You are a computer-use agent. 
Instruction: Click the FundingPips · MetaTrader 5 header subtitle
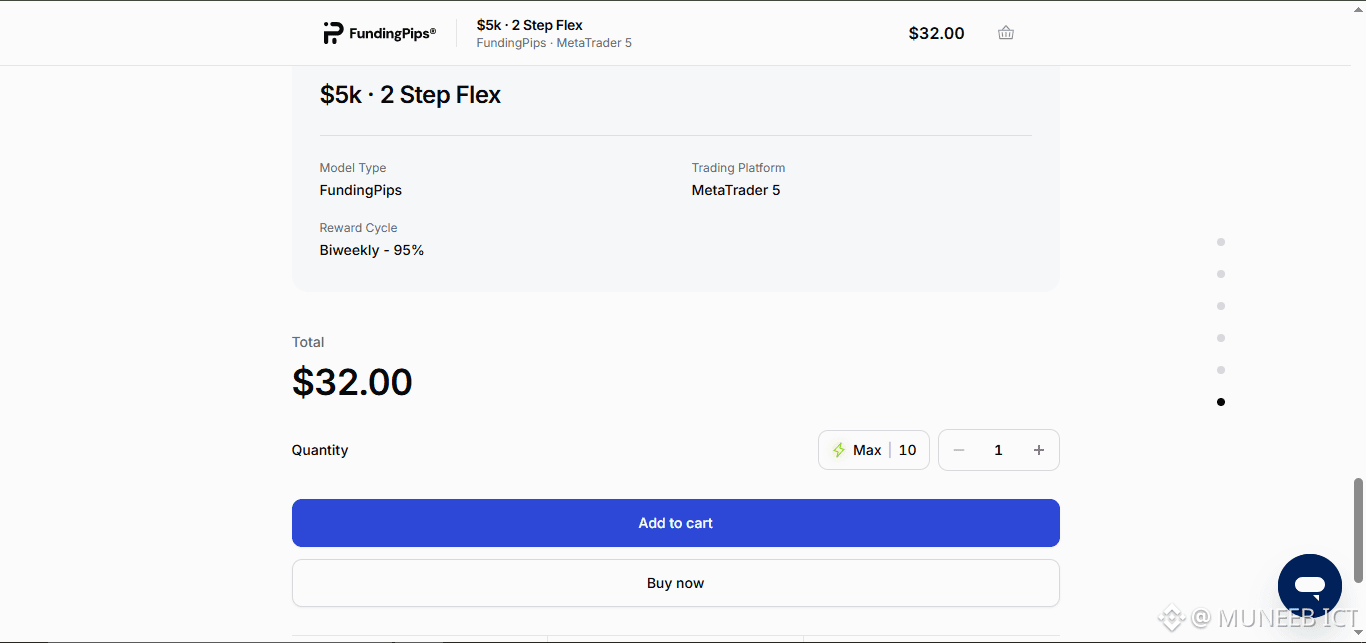coord(554,43)
